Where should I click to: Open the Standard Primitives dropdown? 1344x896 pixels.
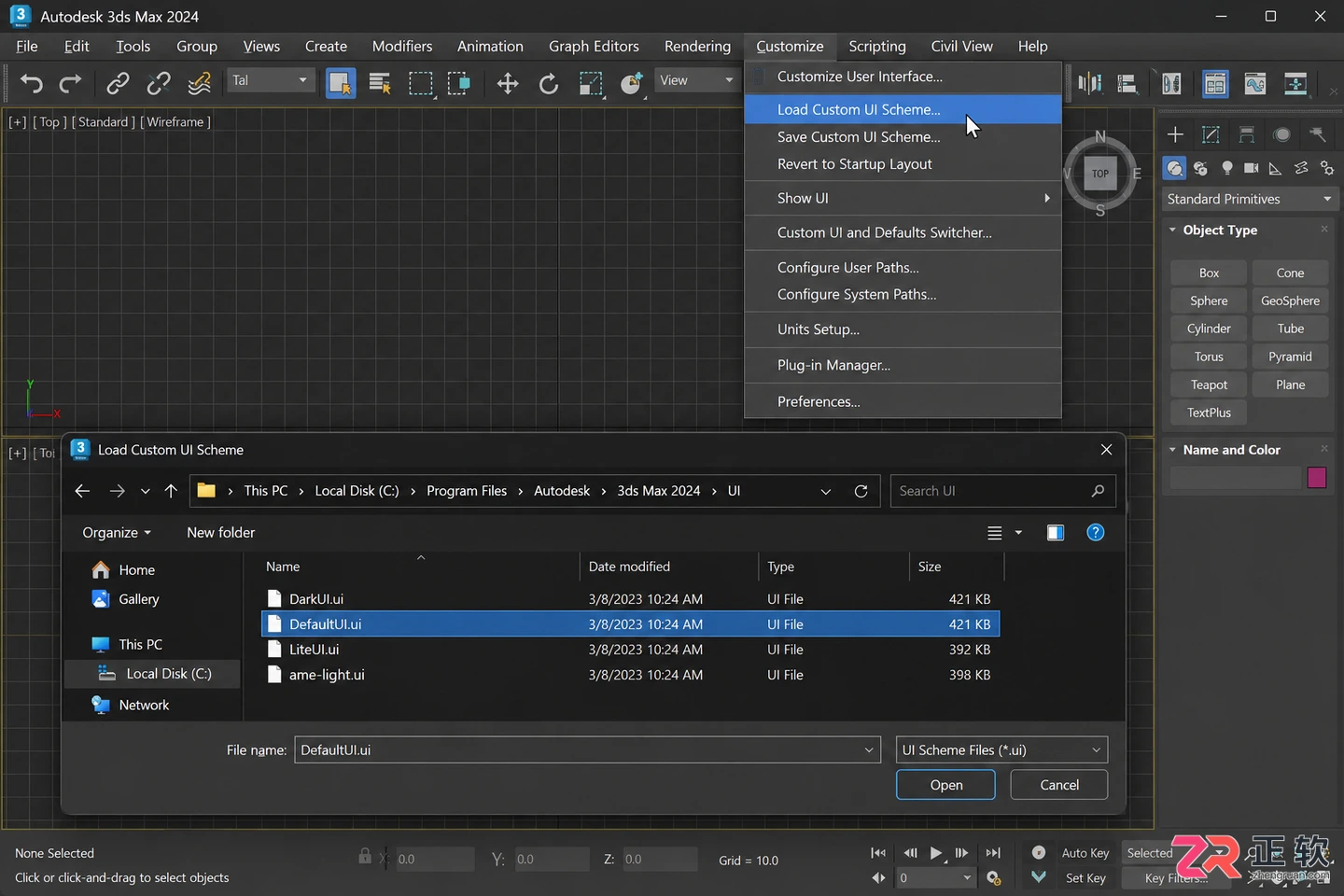[x=1249, y=199]
